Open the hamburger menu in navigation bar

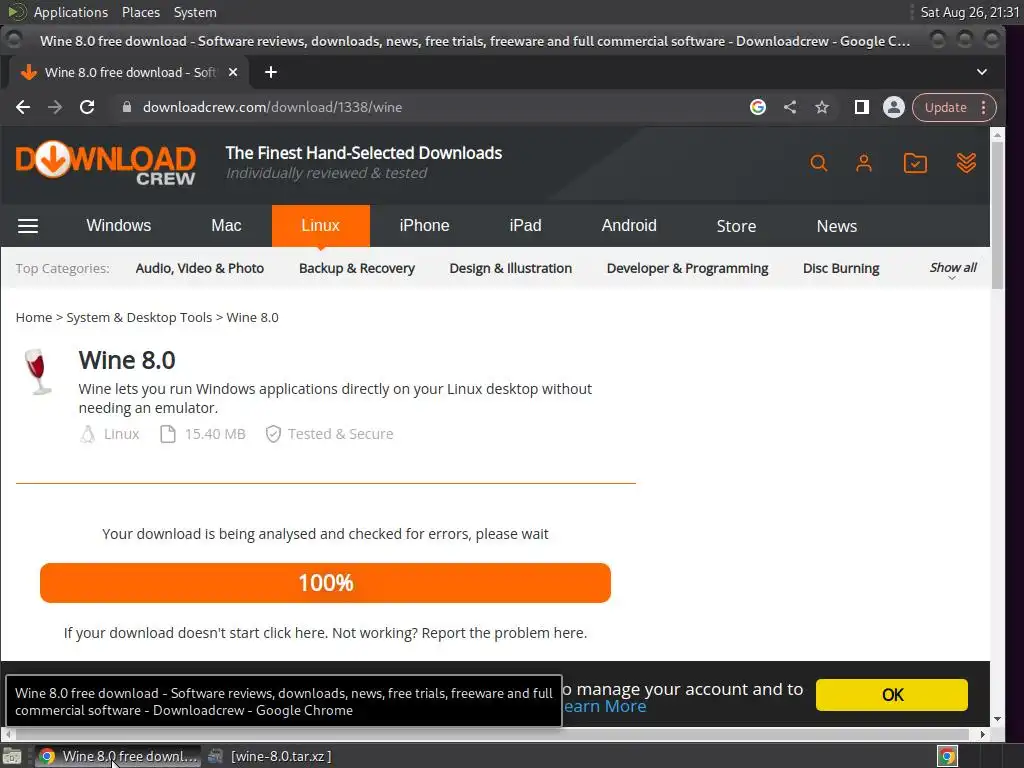tap(27, 226)
